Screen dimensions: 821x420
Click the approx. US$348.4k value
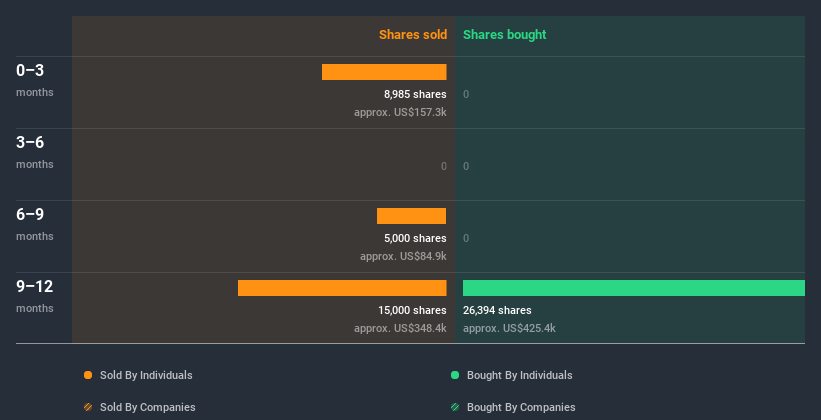point(400,328)
